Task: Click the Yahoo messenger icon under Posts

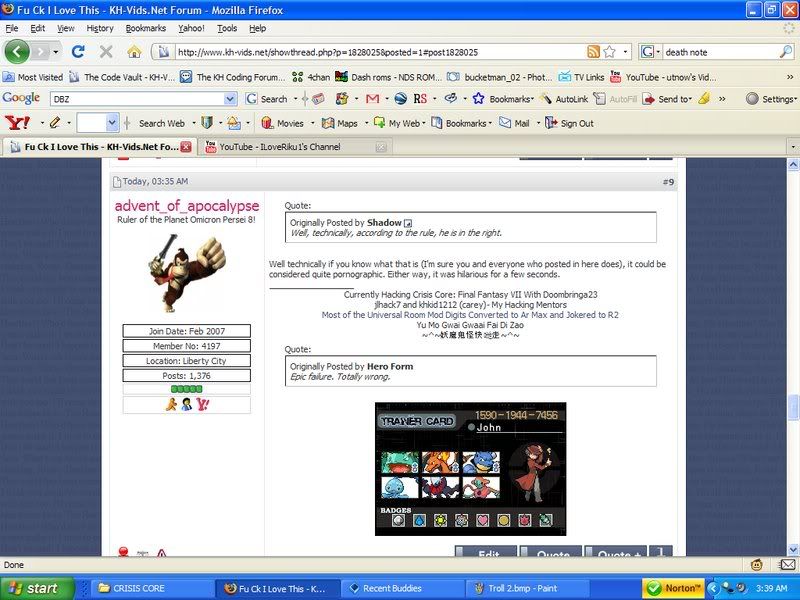Action: (203, 405)
